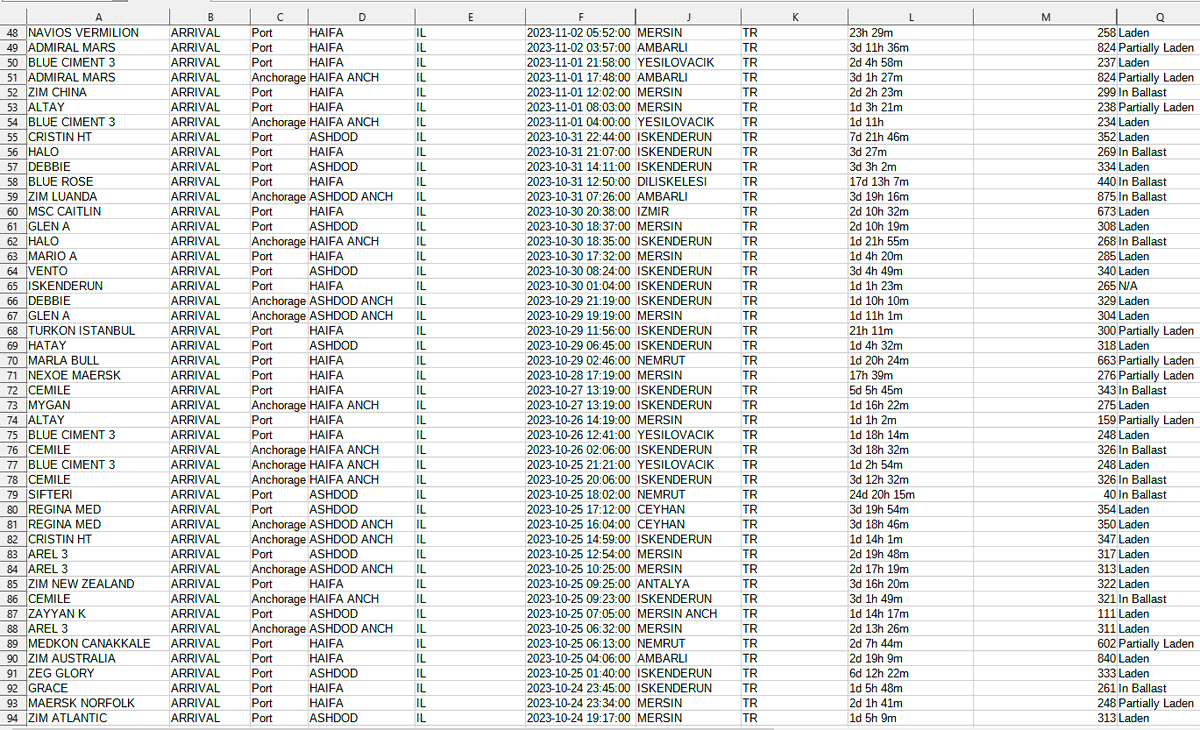The height and width of the screenshot is (730, 1200).
Task: Select column M header
Action: (x=1046, y=17)
